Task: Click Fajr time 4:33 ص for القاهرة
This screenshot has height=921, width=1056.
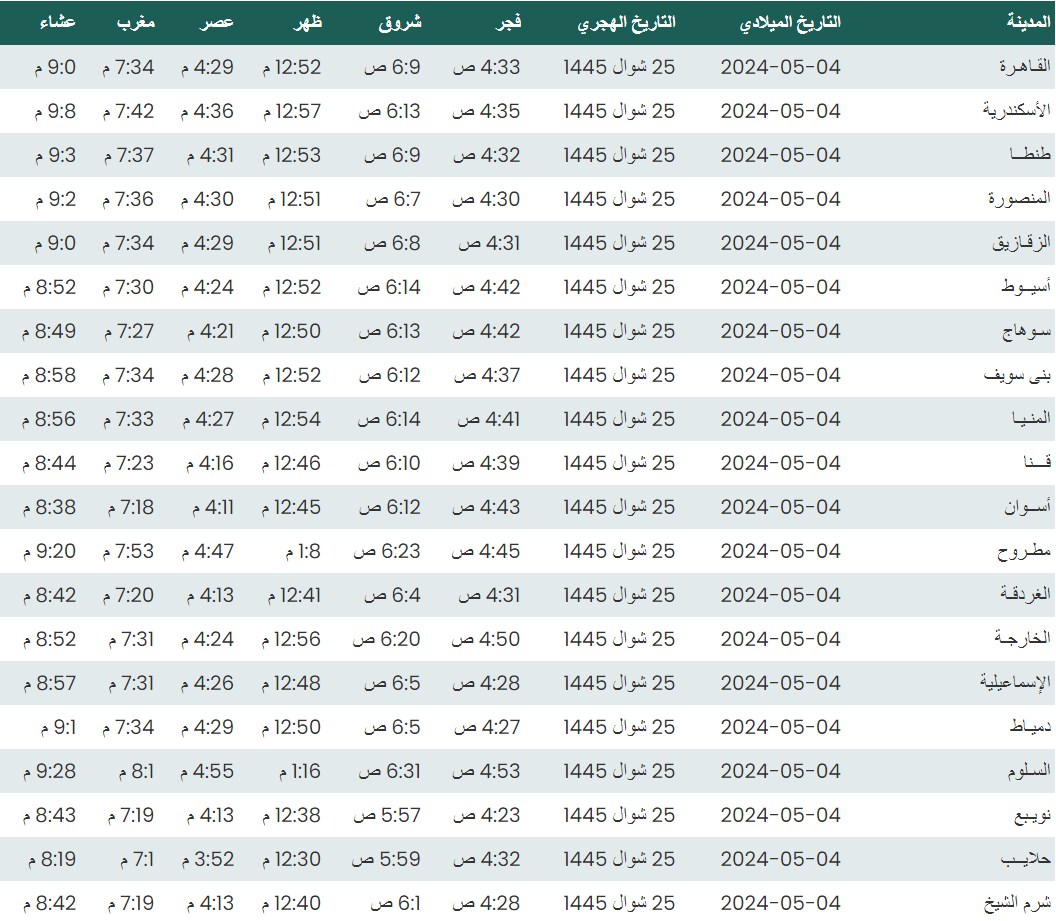Action: pos(487,67)
